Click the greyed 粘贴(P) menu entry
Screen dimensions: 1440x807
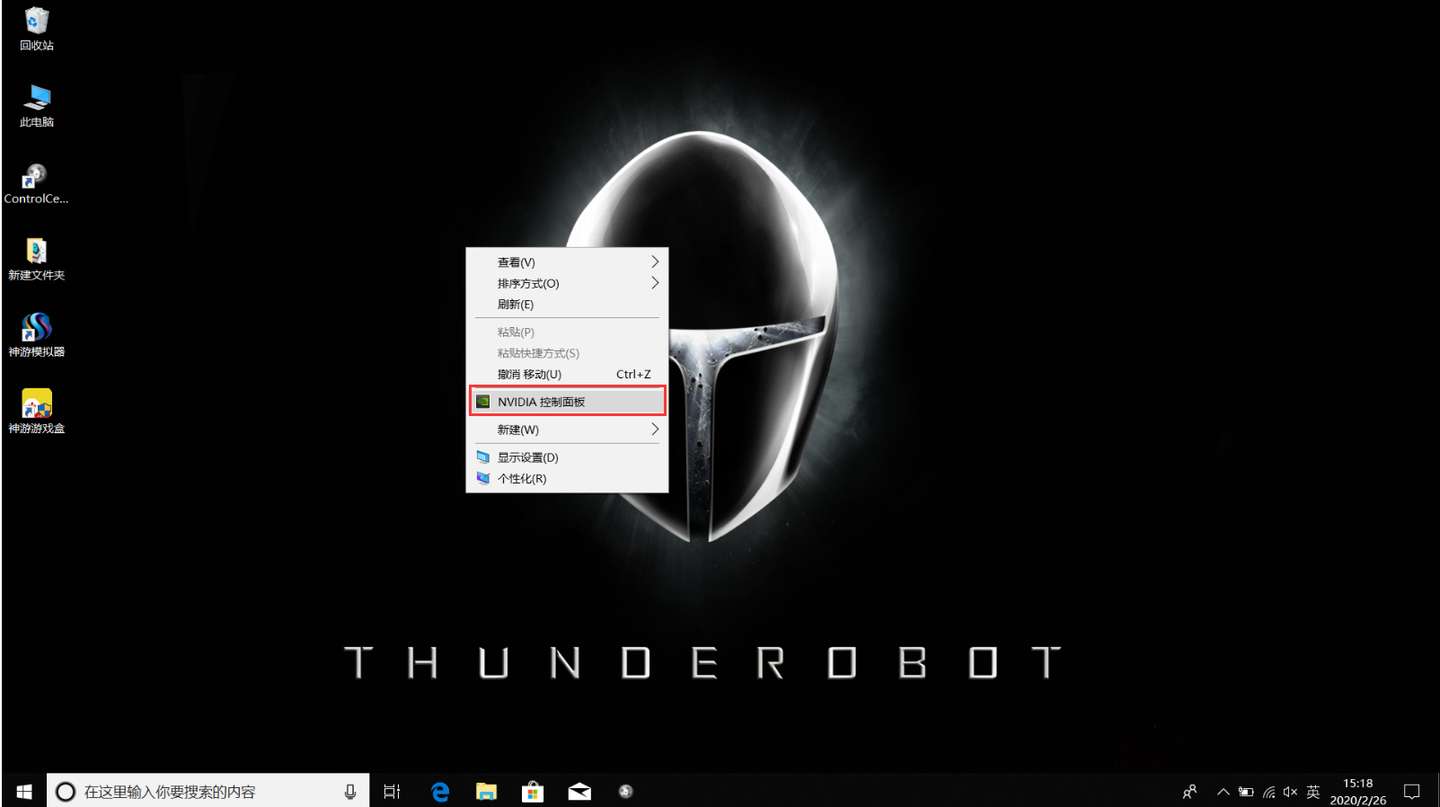coord(567,332)
